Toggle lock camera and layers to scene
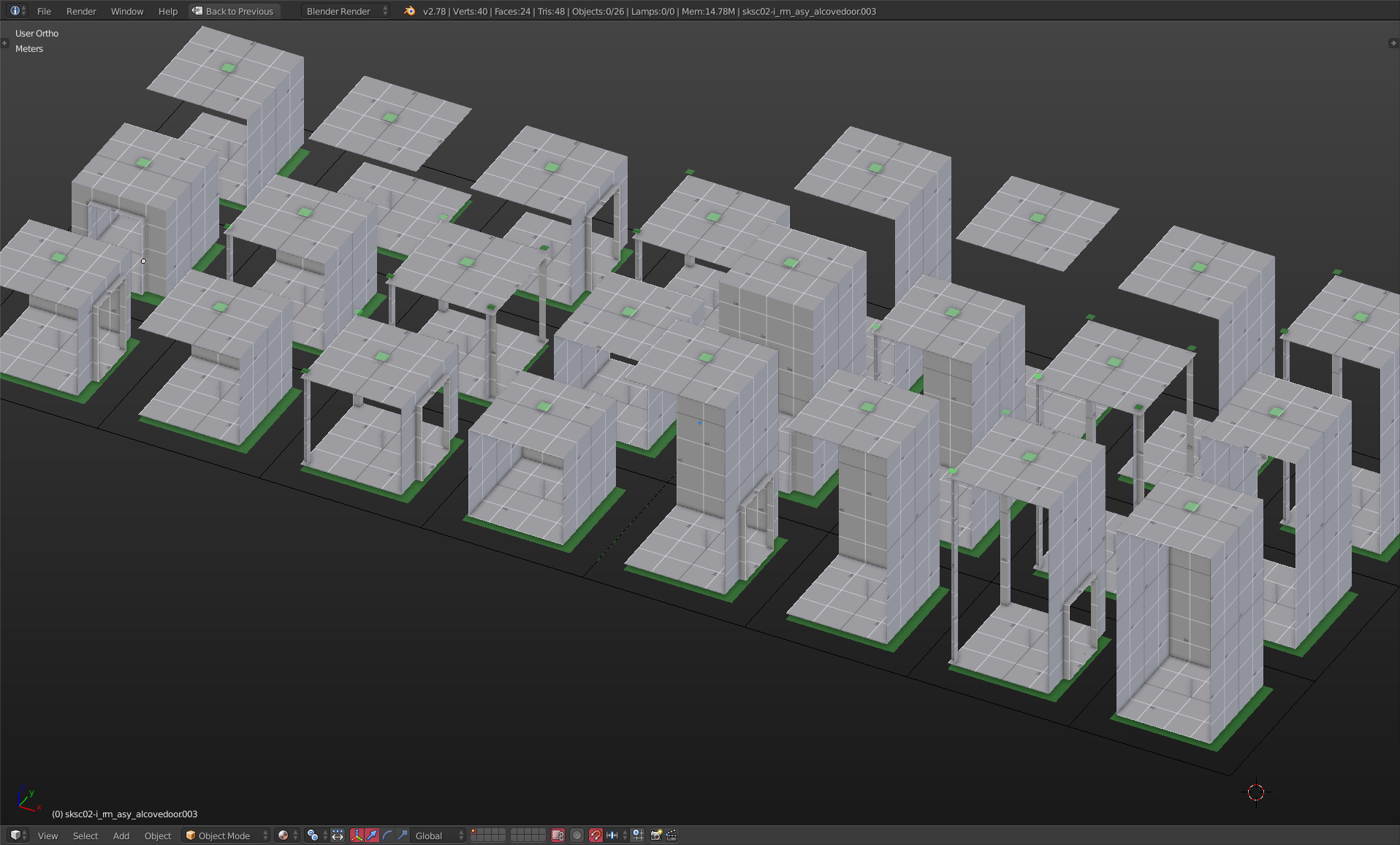 pos(558,836)
